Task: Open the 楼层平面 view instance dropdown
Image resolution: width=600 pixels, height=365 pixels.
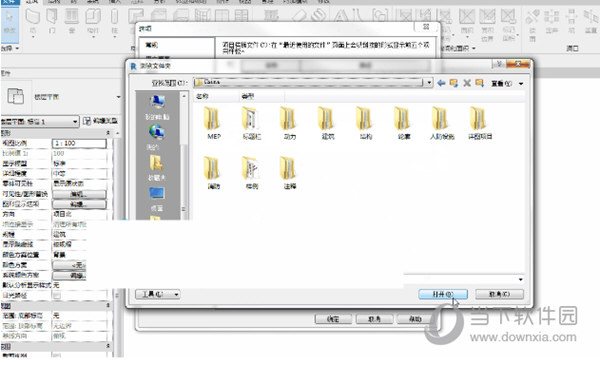Action: click(x=40, y=122)
